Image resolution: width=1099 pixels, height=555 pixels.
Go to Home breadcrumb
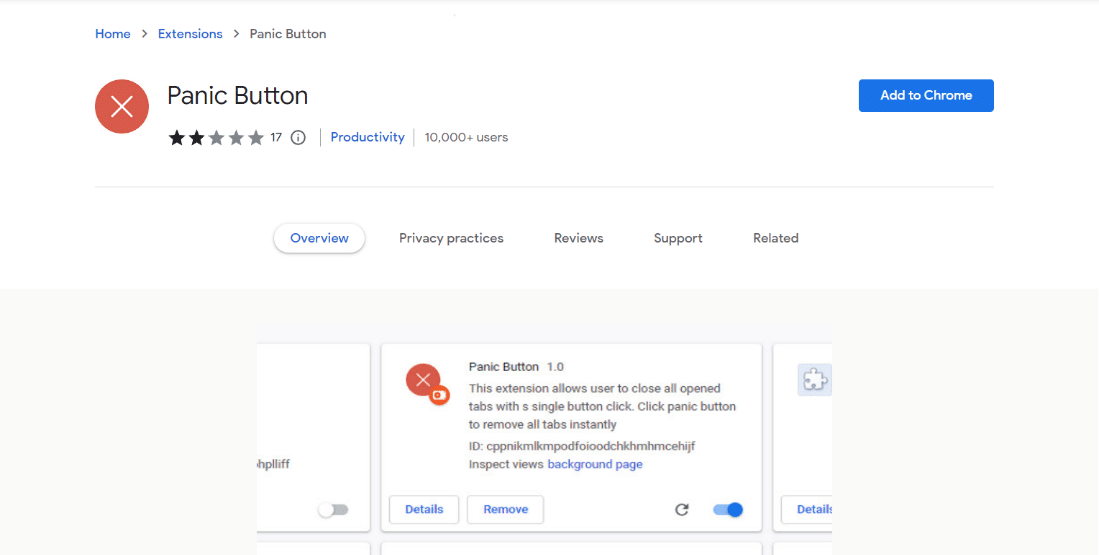113,34
